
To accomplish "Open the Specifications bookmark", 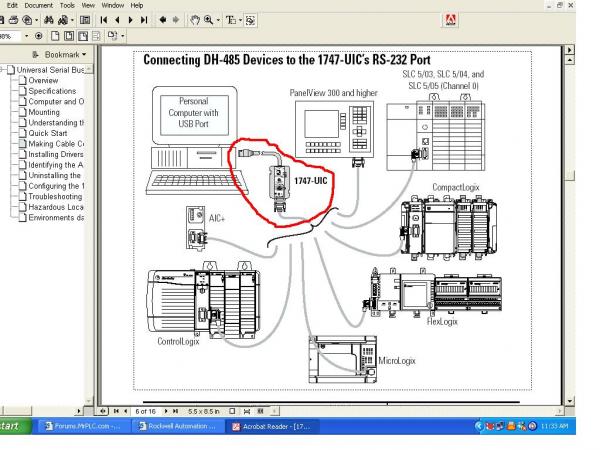I will click(52, 91).
